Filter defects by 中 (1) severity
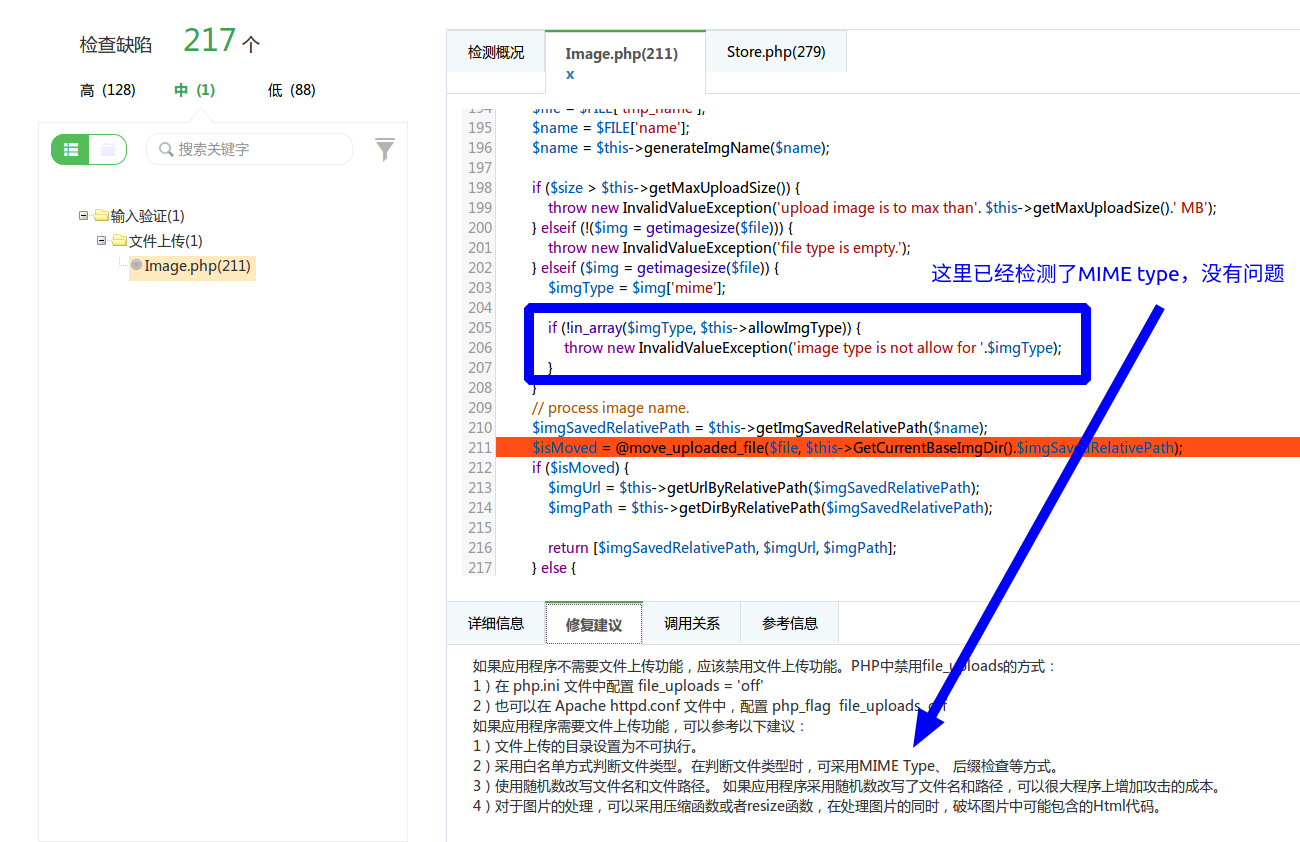This screenshot has width=1300, height=842. tap(194, 90)
